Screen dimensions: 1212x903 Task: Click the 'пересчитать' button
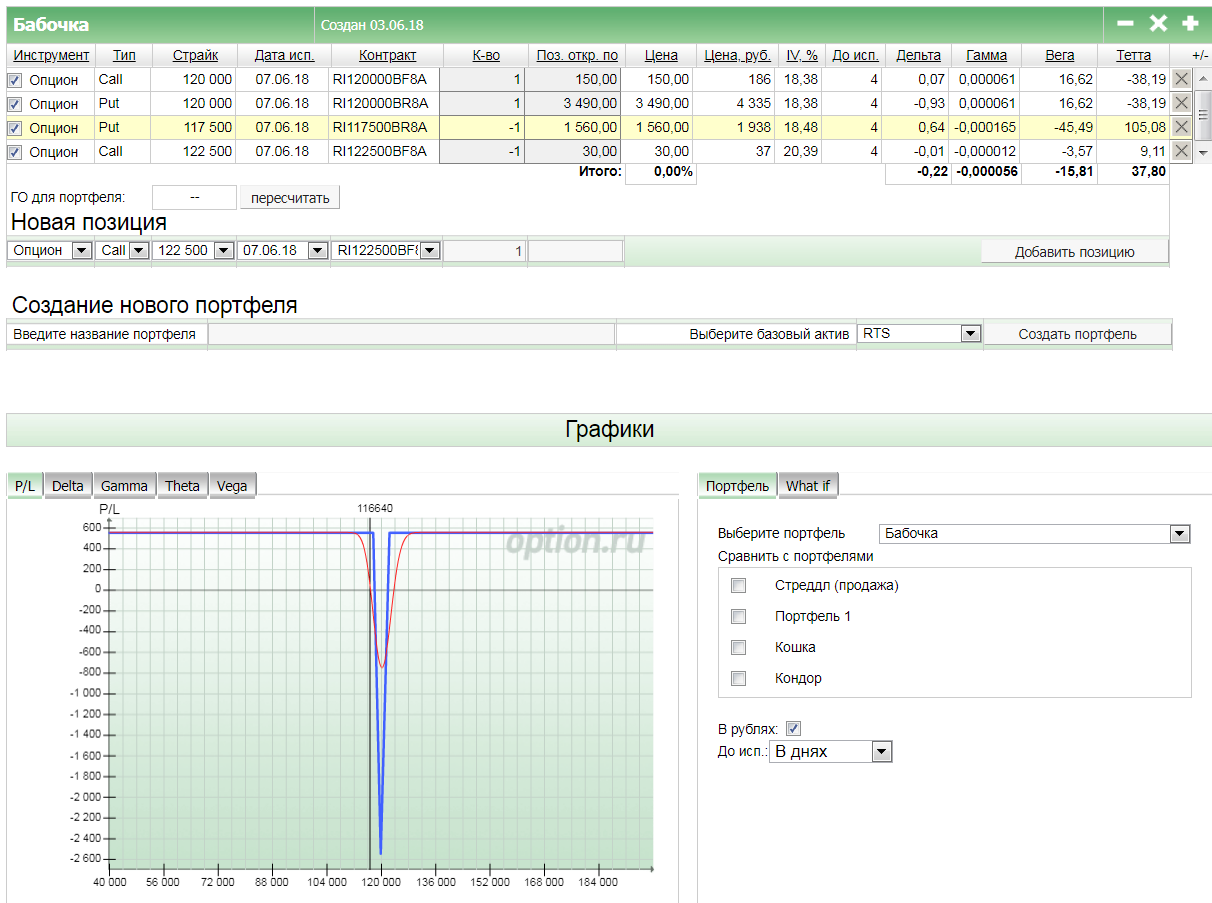(290, 198)
